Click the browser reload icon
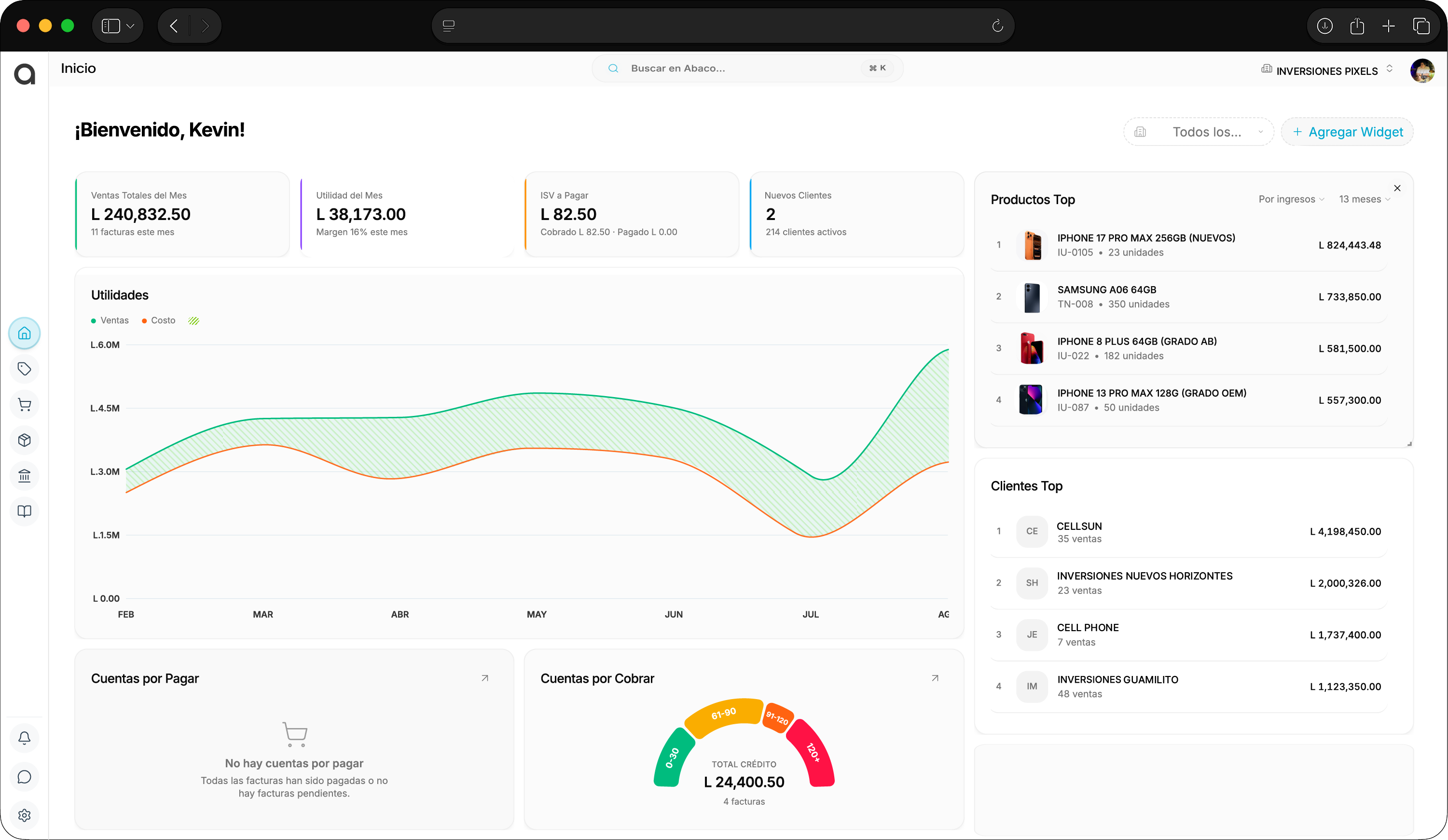1448x840 pixels. click(997, 25)
